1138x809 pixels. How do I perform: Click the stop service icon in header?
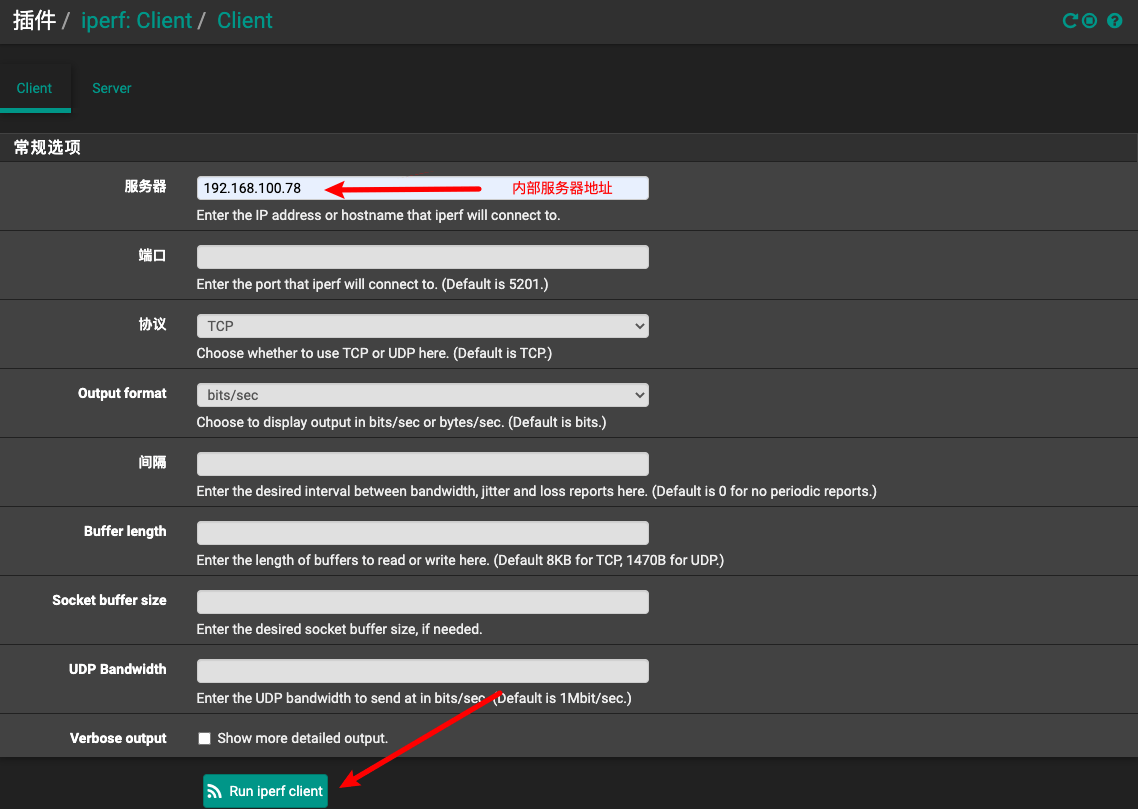coord(1090,21)
